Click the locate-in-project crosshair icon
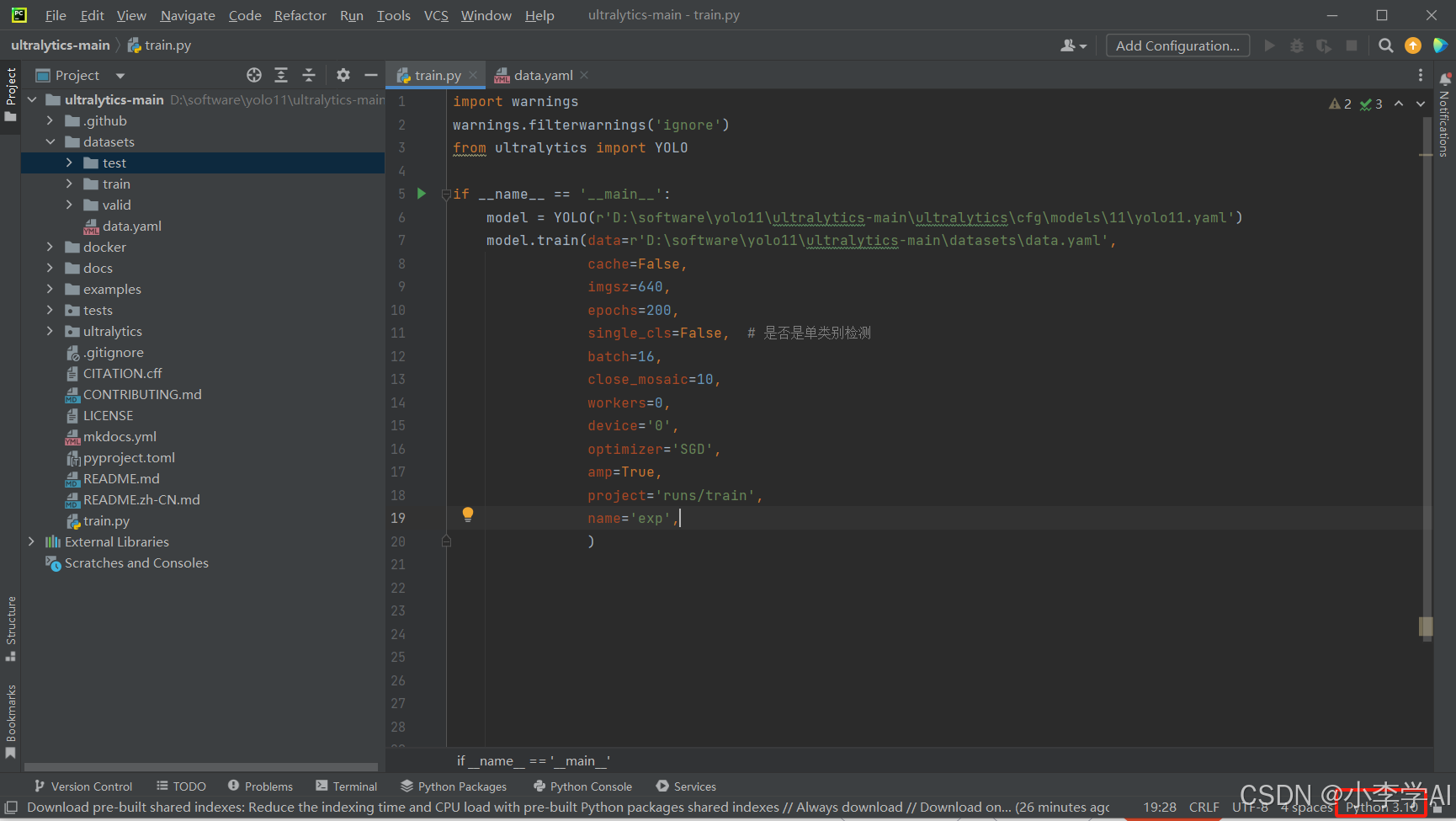1456x821 pixels. pos(254,75)
